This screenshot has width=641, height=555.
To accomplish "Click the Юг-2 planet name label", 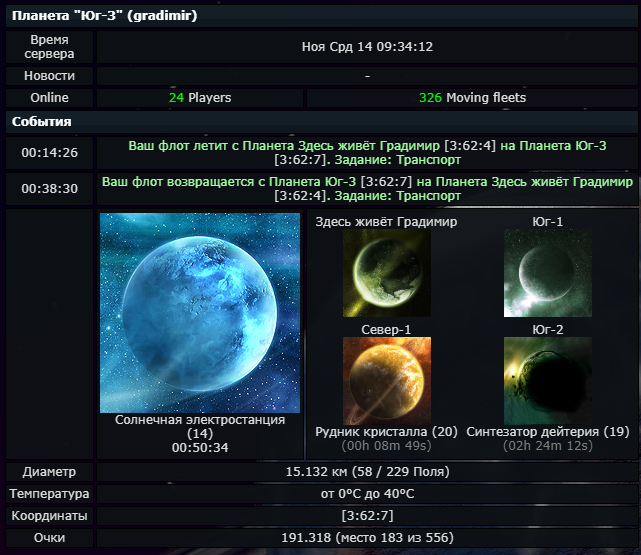I will tap(547, 329).
